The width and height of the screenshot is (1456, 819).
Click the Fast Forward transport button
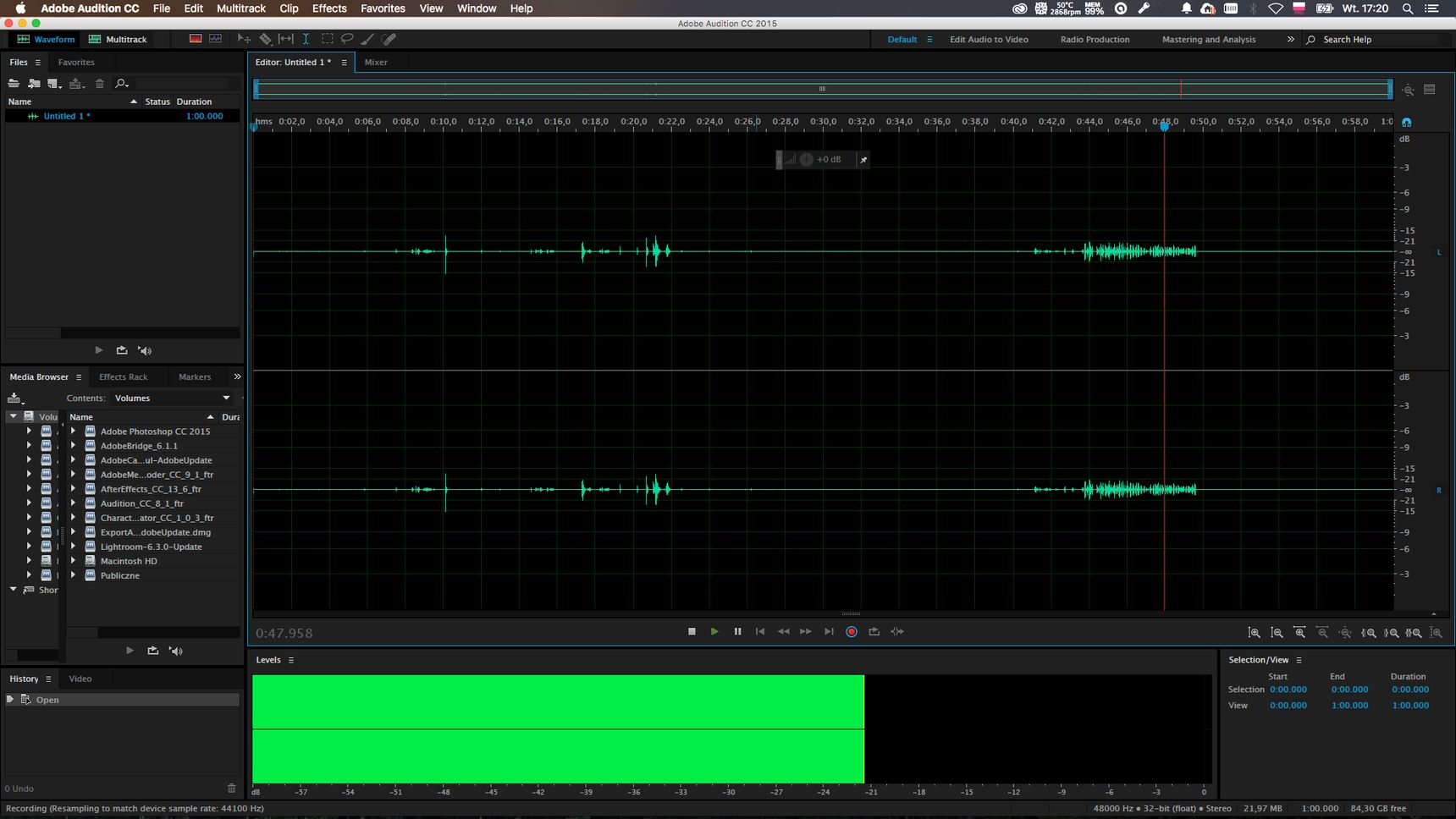click(x=806, y=631)
